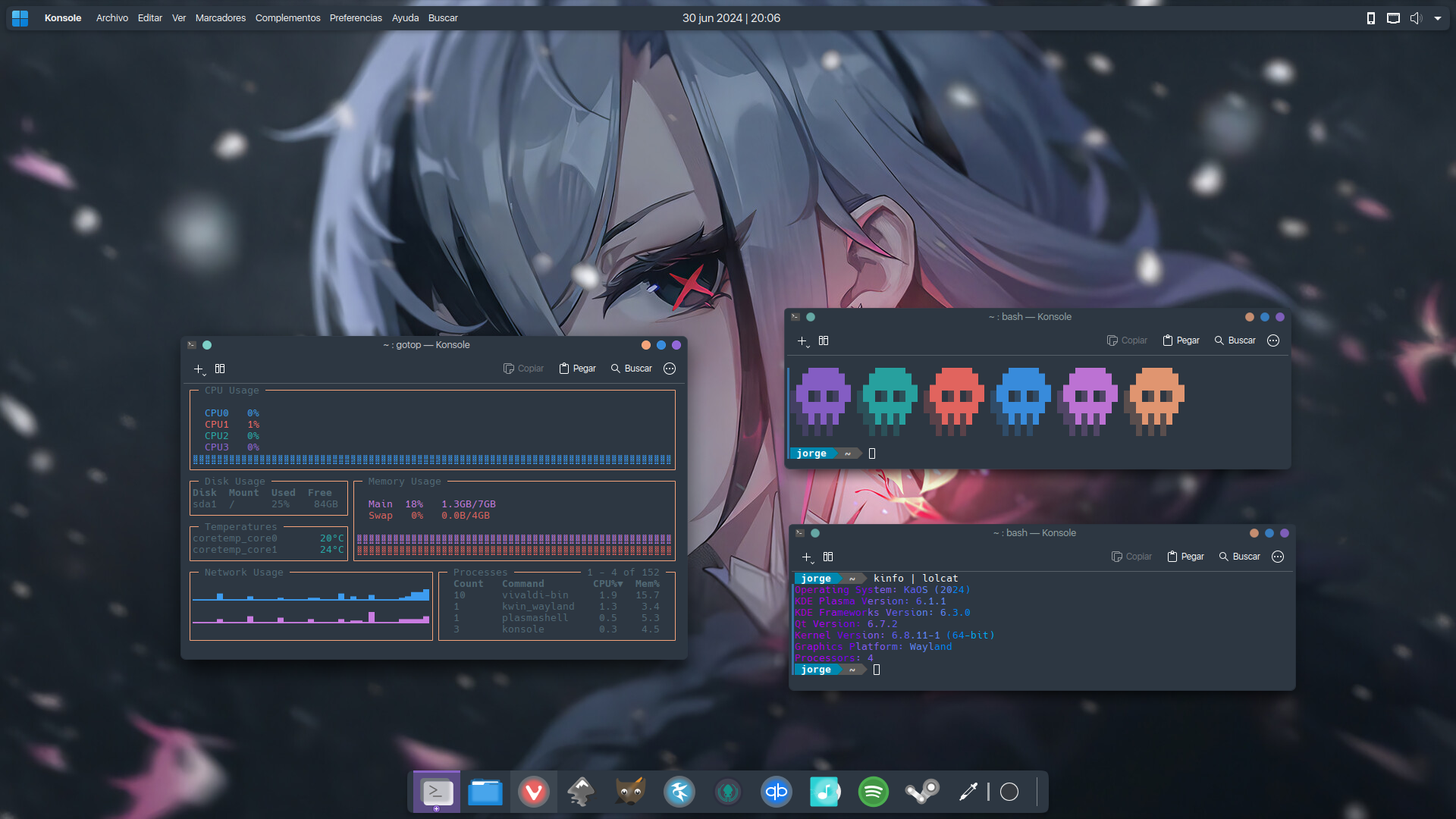The height and width of the screenshot is (819, 1456).
Task: Click the circle color swatch in dock
Action: tap(1009, 792)
